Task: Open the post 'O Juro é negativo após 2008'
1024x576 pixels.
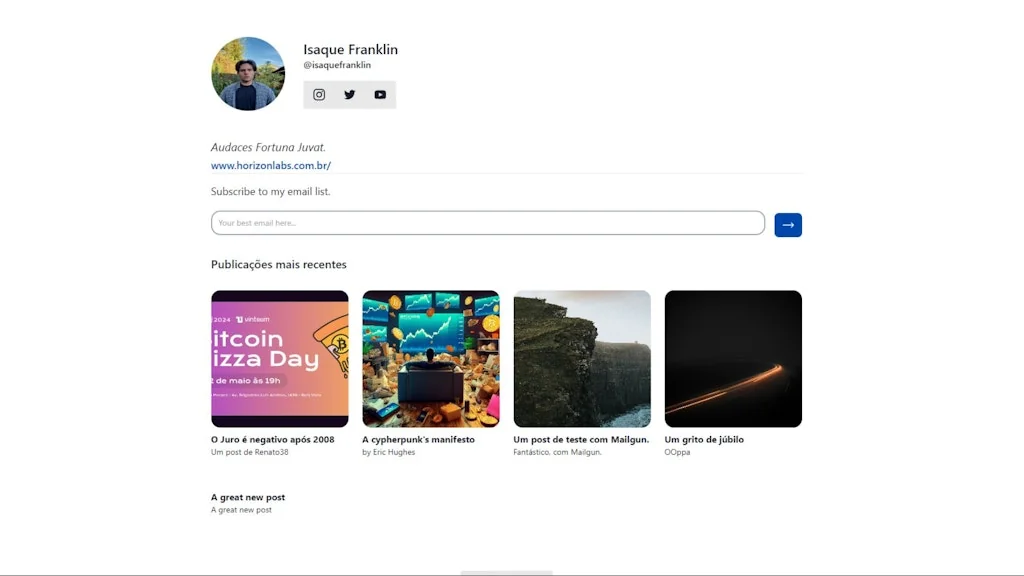Action: [272, 438]
